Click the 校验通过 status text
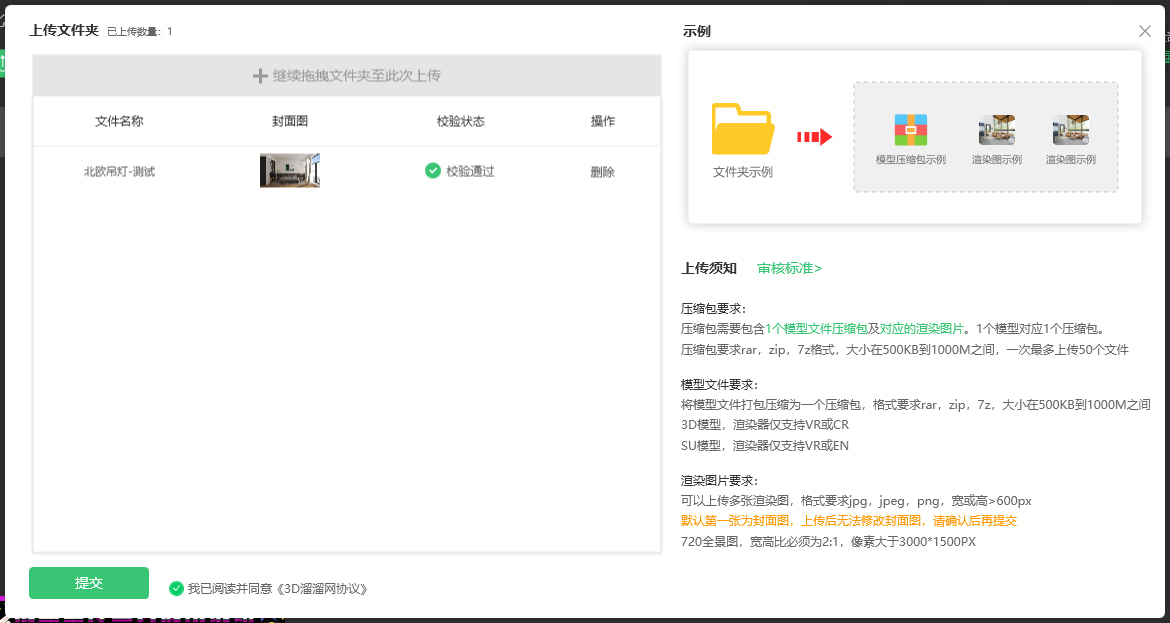This screenshot has width=1170, height=623. 471,172
